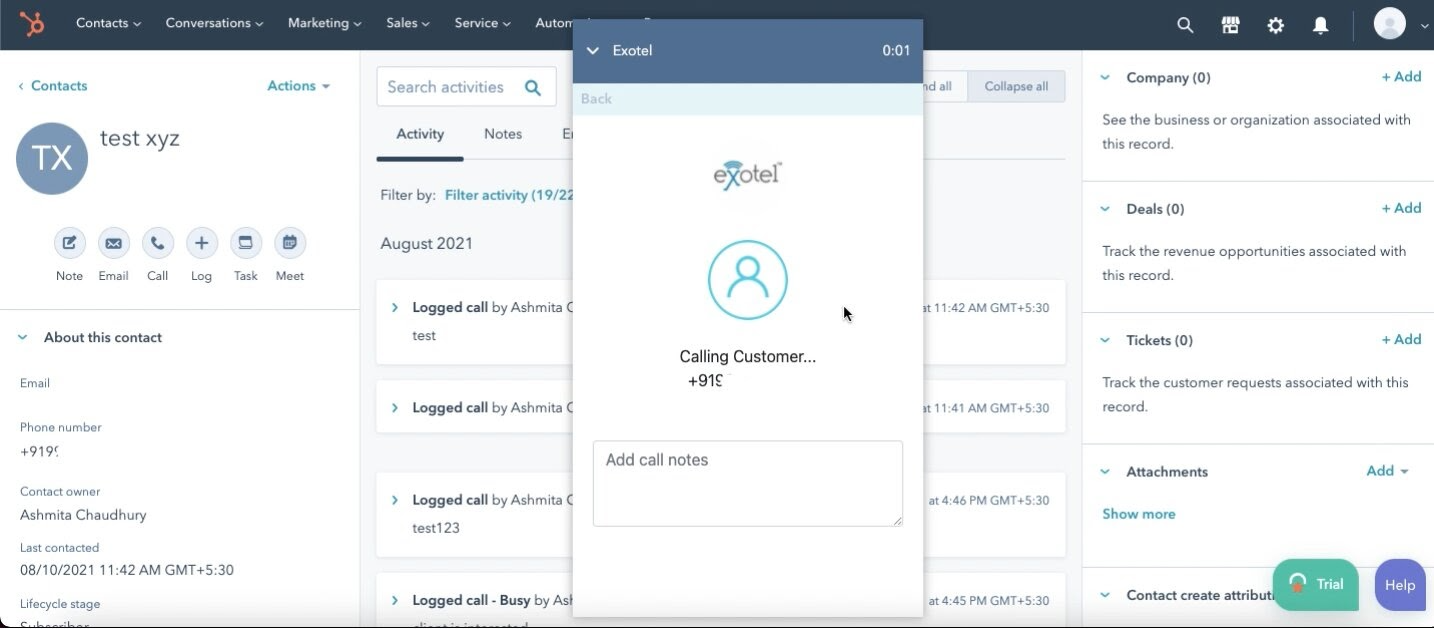Open the Attachments Add dropdown
The image size is (1434, 629).
[1388, 471]
